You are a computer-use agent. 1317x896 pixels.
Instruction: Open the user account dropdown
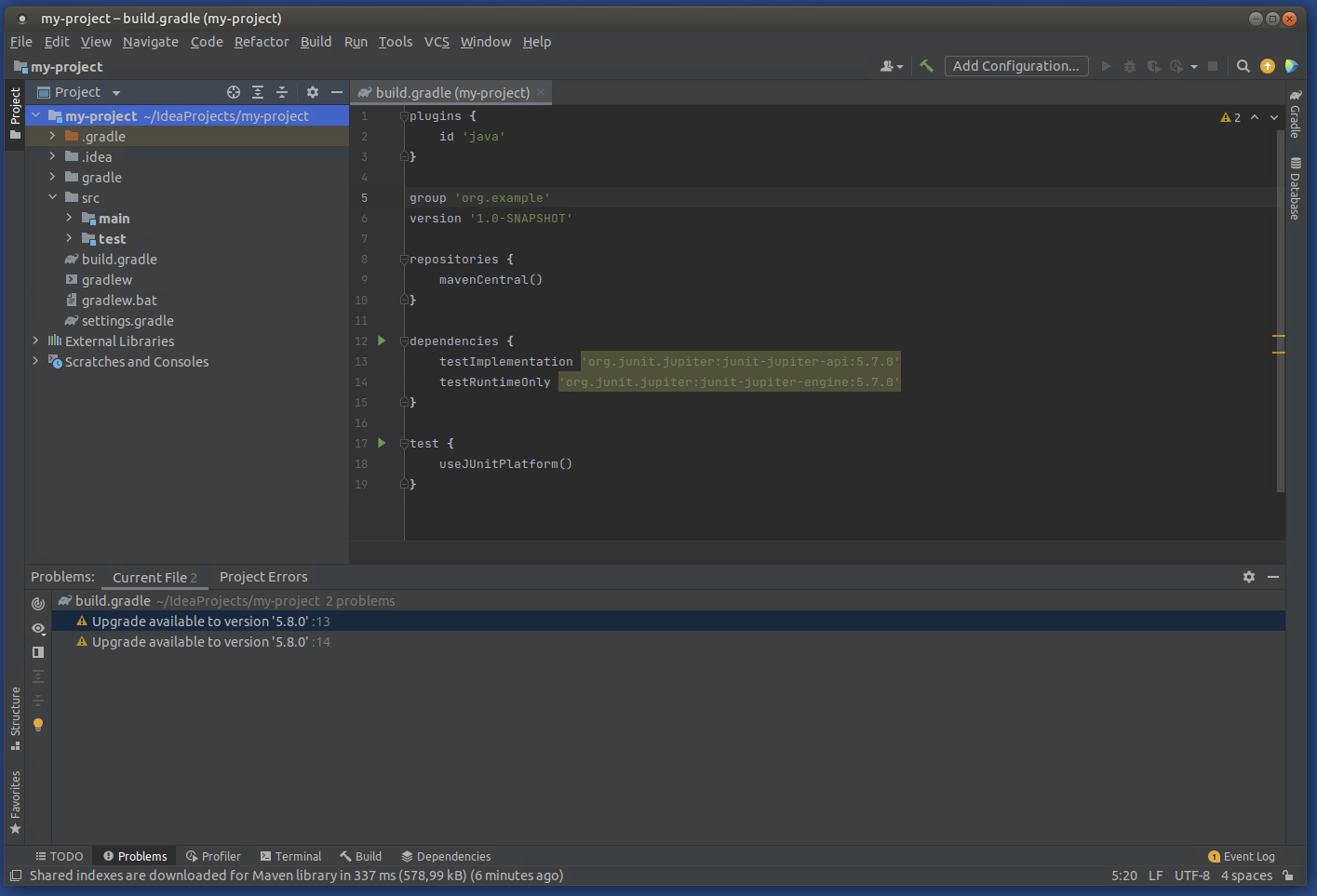tap(892, 66)
